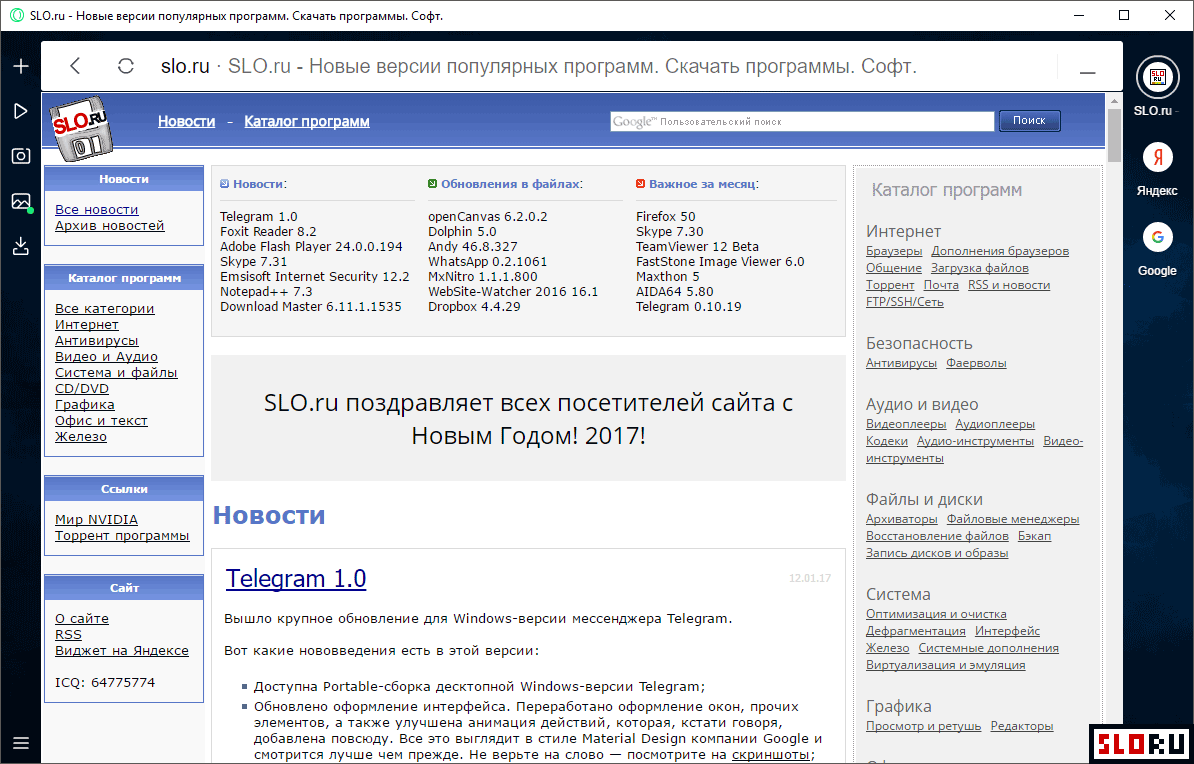1194x764 pixels.
Task: Click Adobe Flash Player 24.0.0.194 entry
Action: click(x=311, y=247)
